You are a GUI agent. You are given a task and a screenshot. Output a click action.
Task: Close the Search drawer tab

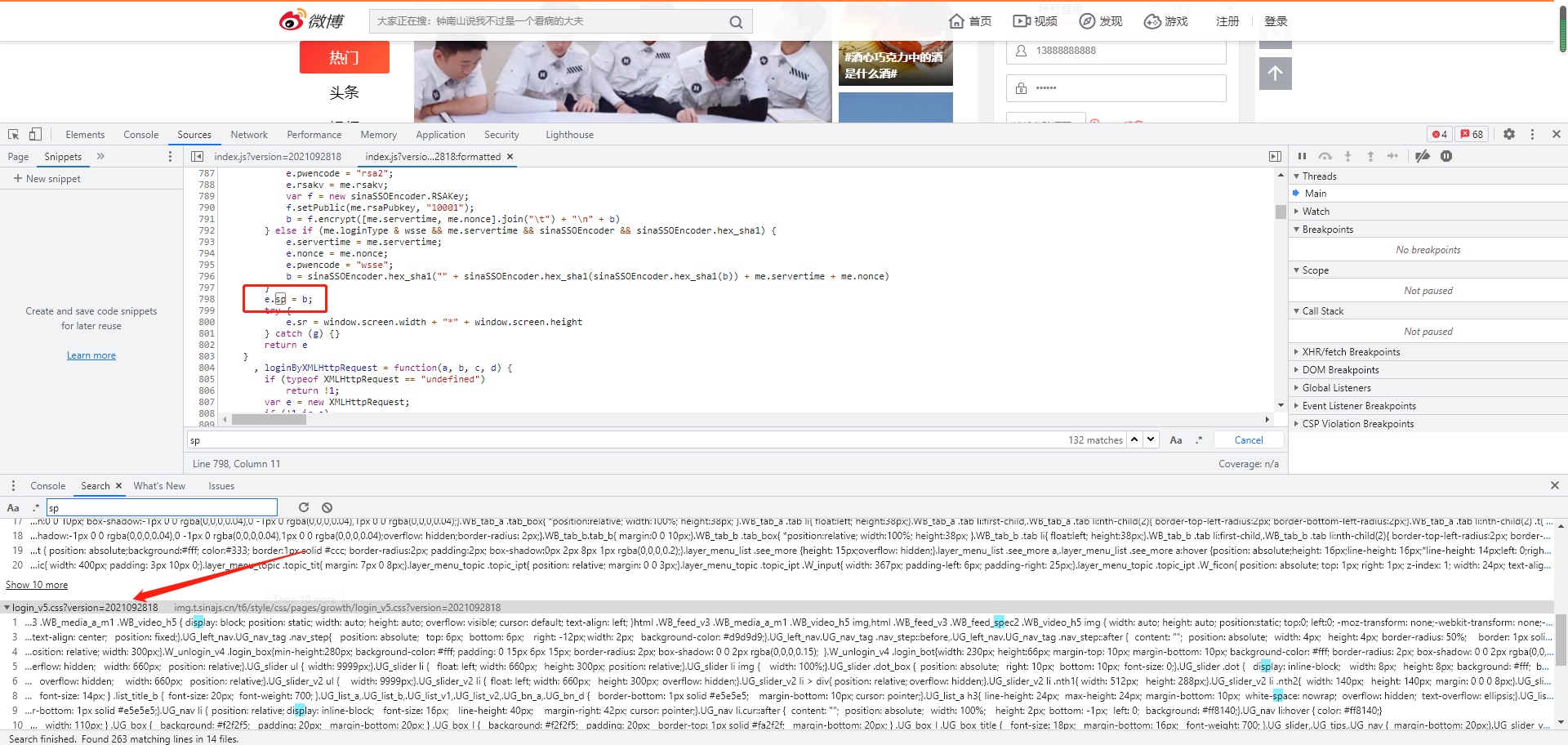tap(118, 485)
